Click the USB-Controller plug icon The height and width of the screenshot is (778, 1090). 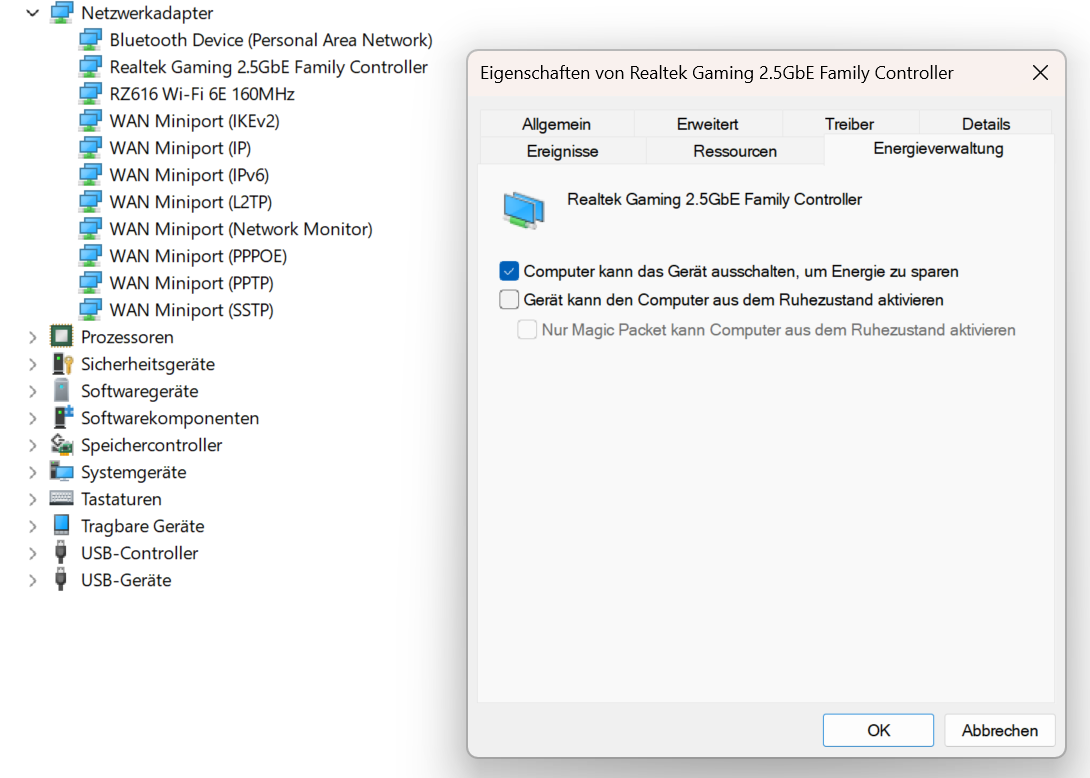click(61, 553)
